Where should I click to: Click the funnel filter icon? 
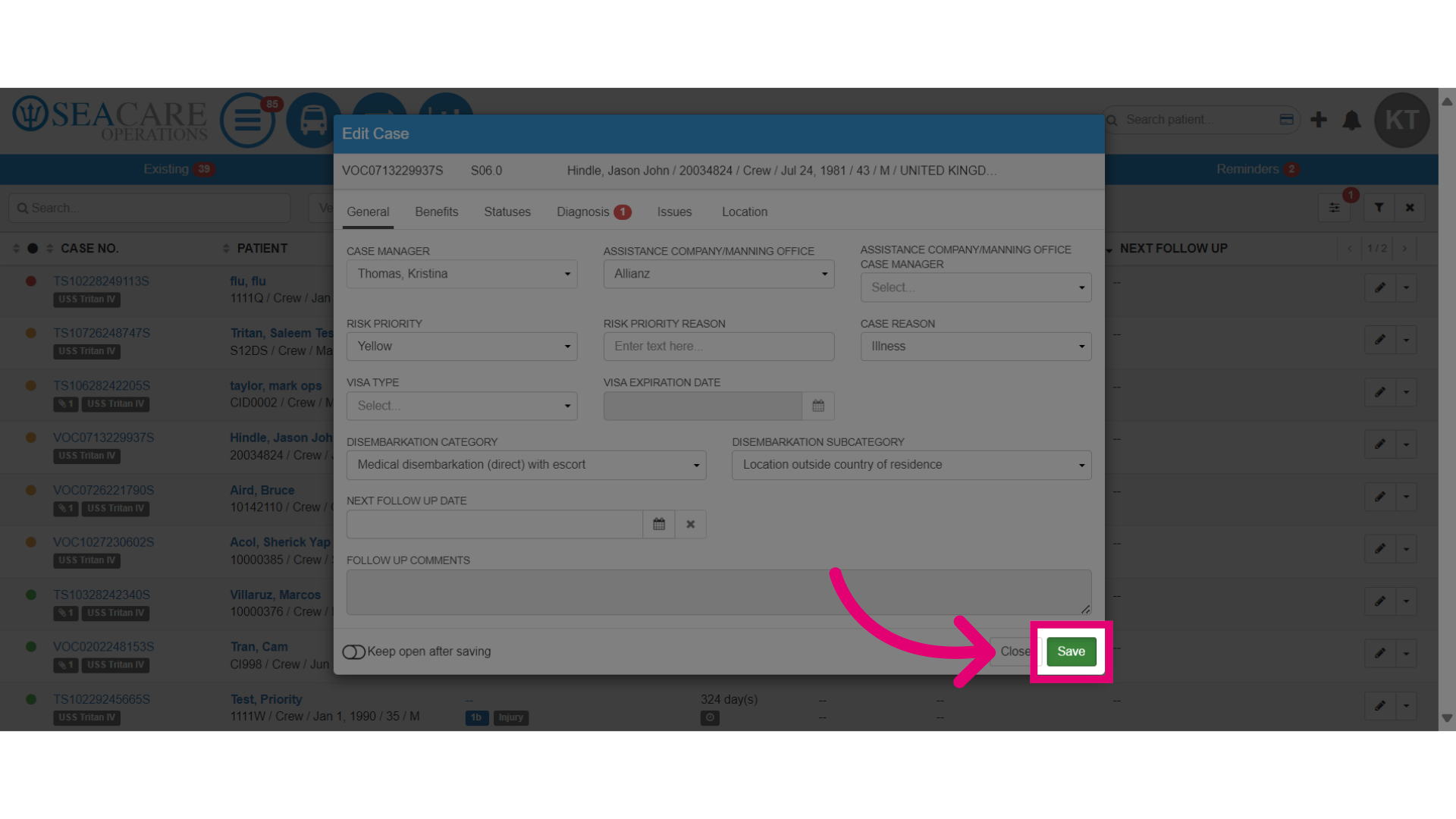[x=1379, y=208]
